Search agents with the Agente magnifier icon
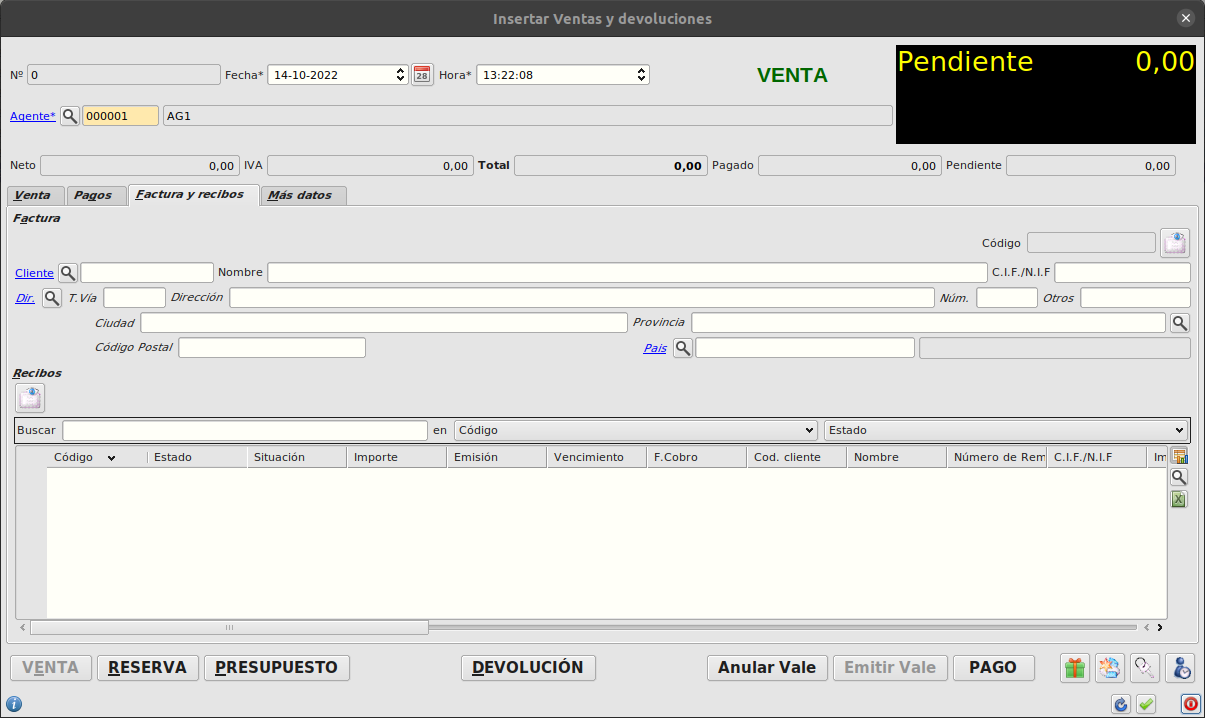 coord(70,116)
